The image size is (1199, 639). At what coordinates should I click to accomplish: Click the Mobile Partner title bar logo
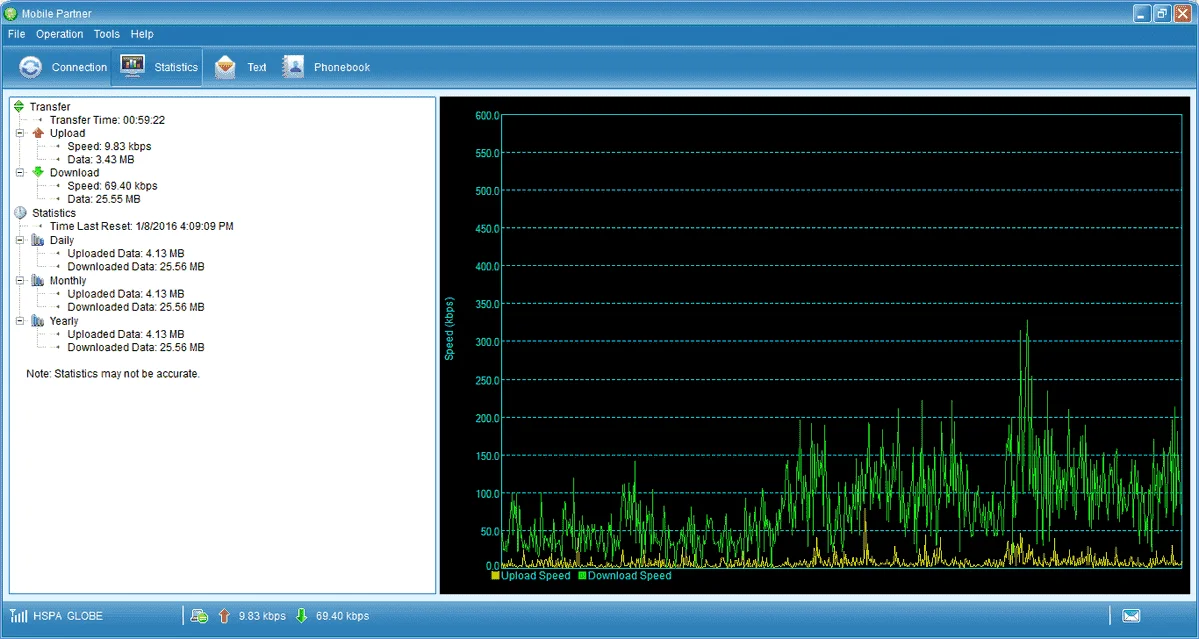(11, 13)
